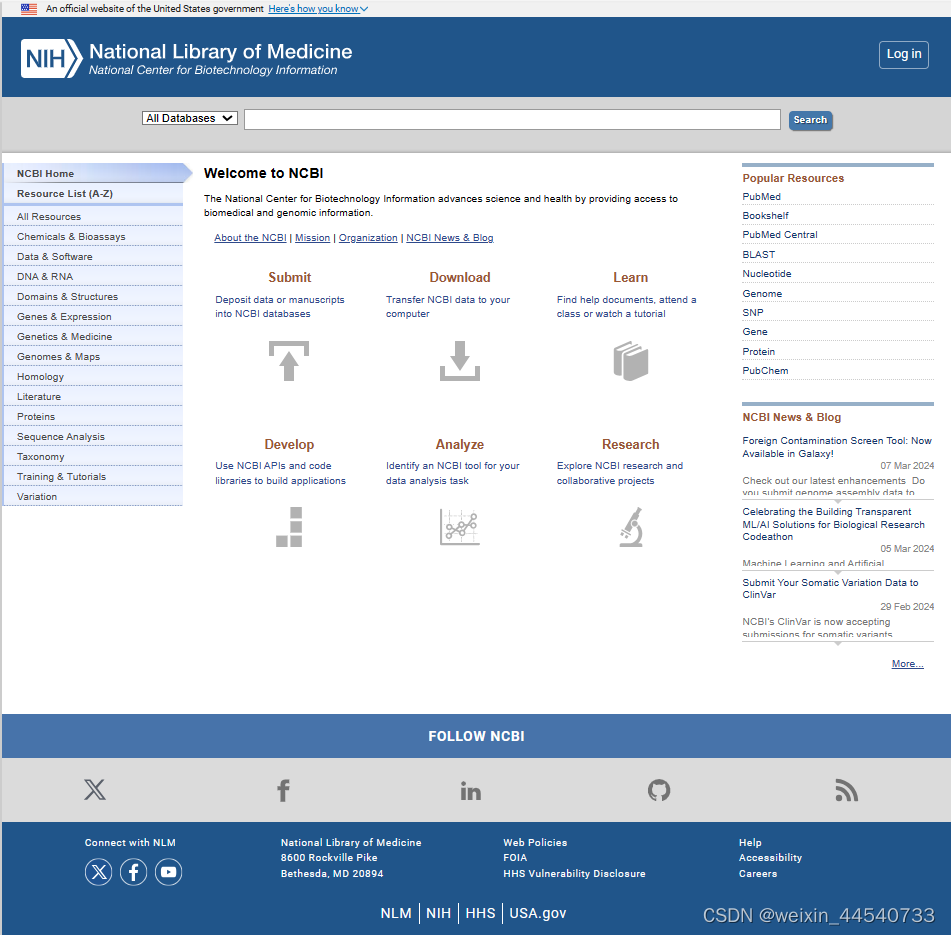Open Variation in the sidebar

coord(93,497)
